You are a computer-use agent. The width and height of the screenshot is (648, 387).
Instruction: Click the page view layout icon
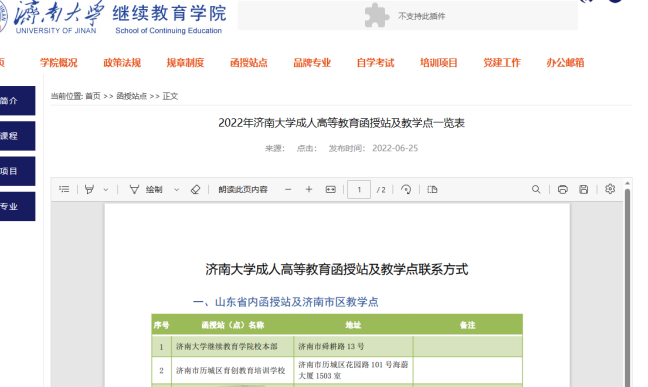click(432, 189)
